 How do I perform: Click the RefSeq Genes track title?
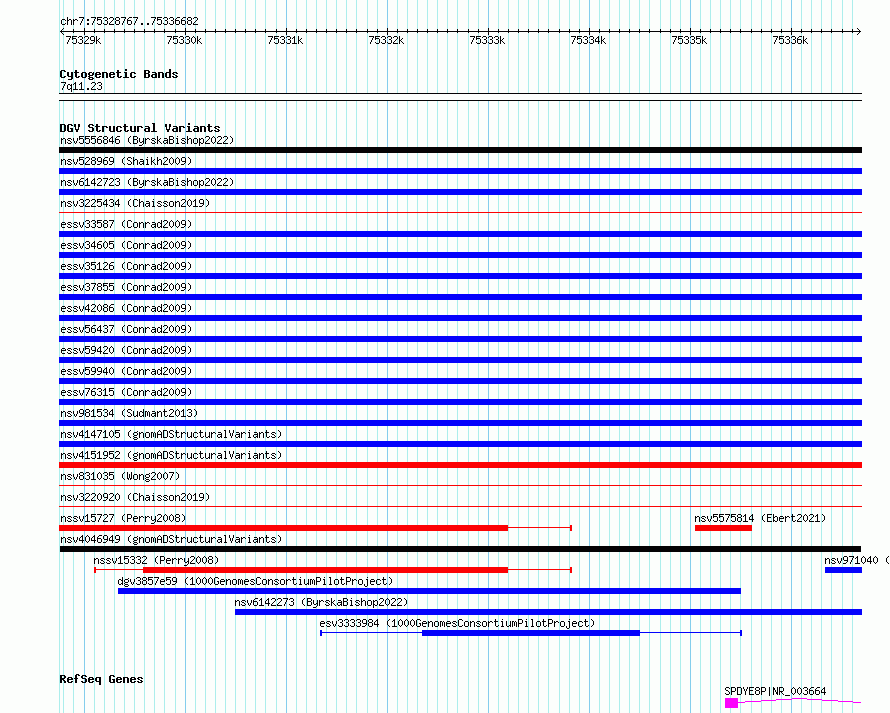click(x=101, y=679)
